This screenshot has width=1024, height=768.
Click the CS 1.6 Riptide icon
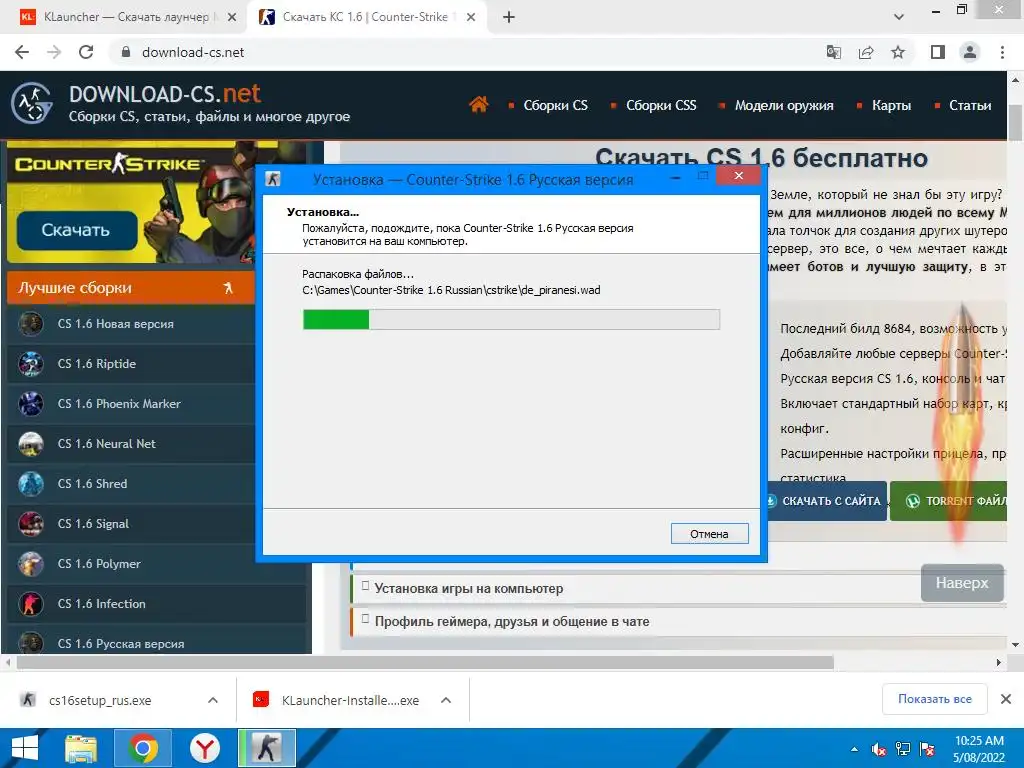click(31, 364)
